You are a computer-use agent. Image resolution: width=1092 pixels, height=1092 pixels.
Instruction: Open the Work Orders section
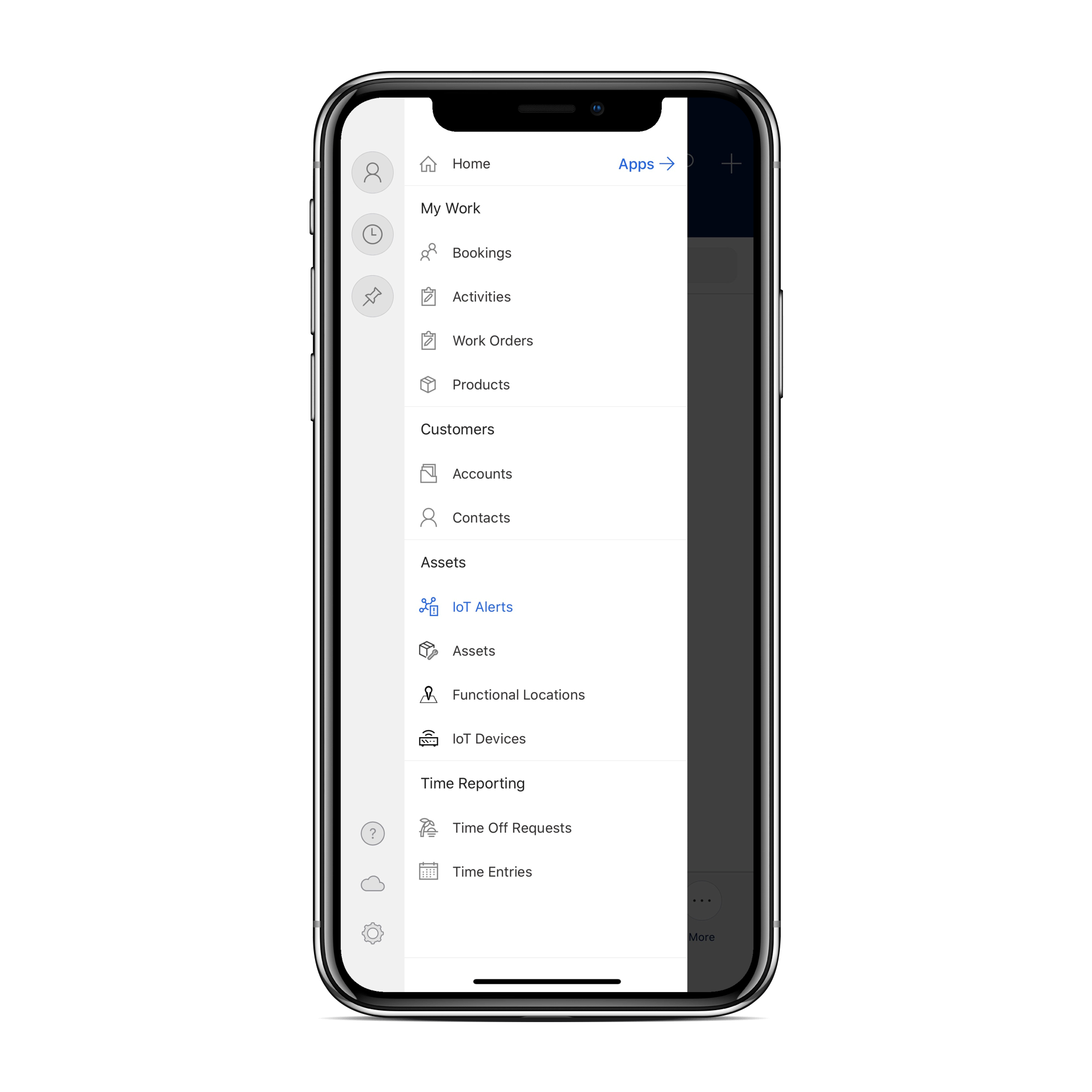coord(493,340)
